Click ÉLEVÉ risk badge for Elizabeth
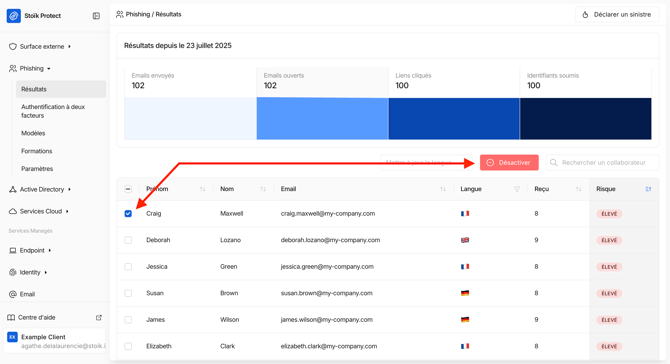The width and height of the screenshot is (670, 364). (x=609, y=346)
